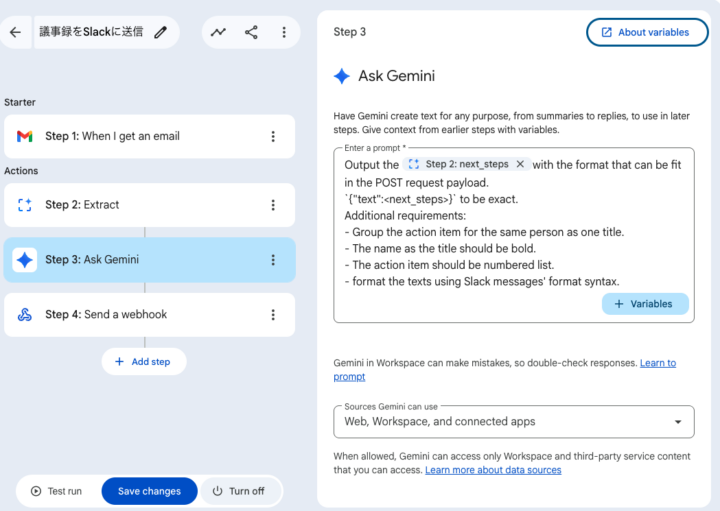Click the back arrow icon

(15, 32)
